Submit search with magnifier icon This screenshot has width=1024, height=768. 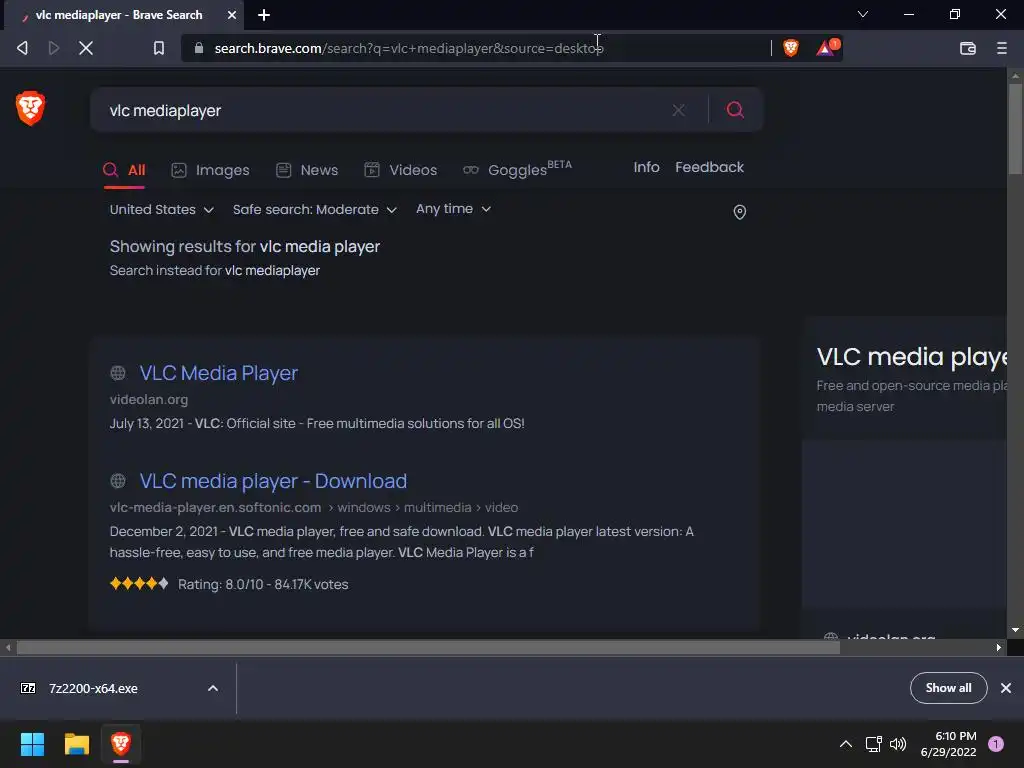click(735, 110)
